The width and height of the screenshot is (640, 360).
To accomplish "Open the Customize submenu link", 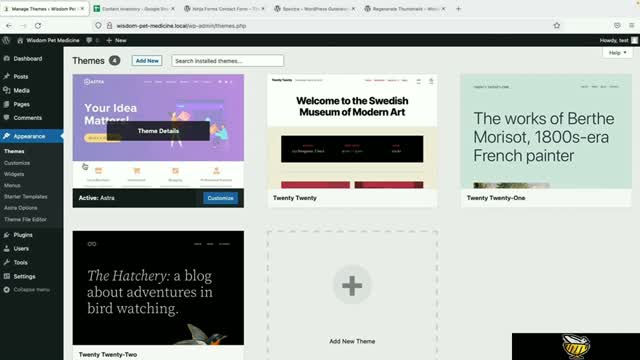I will click(17, 163).
